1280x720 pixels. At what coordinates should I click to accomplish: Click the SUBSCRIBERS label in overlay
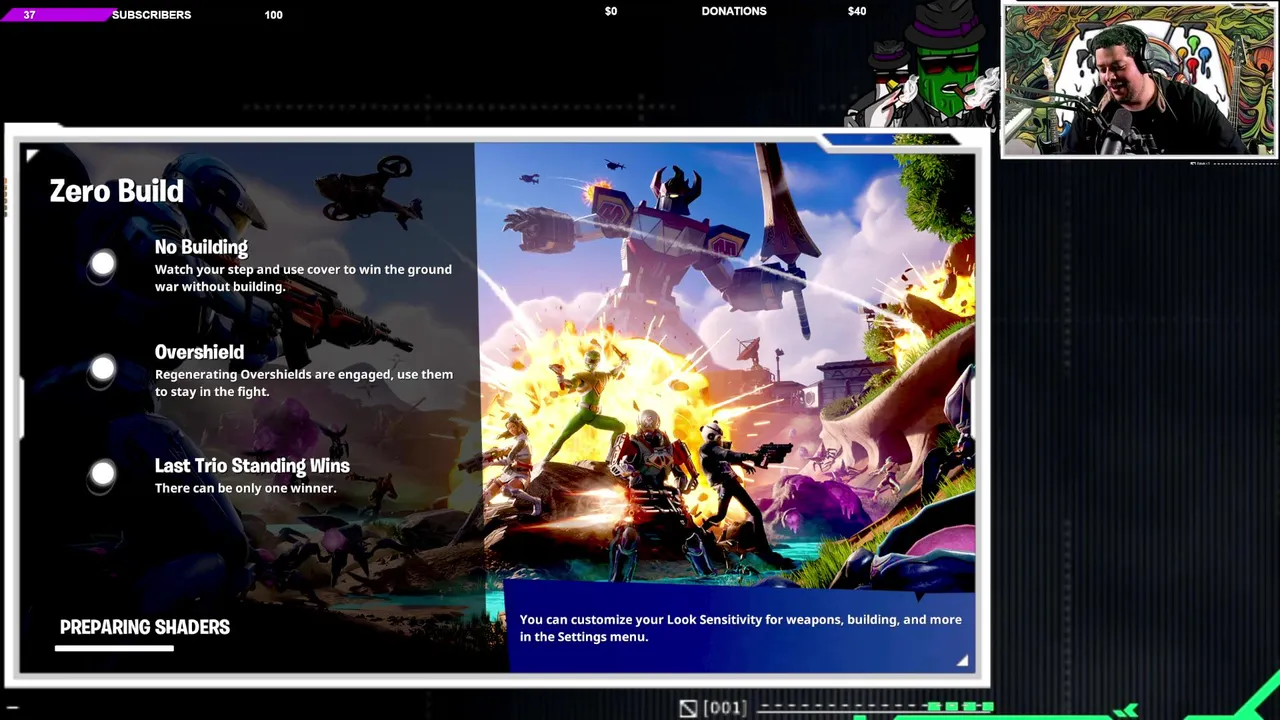(151, 15)
